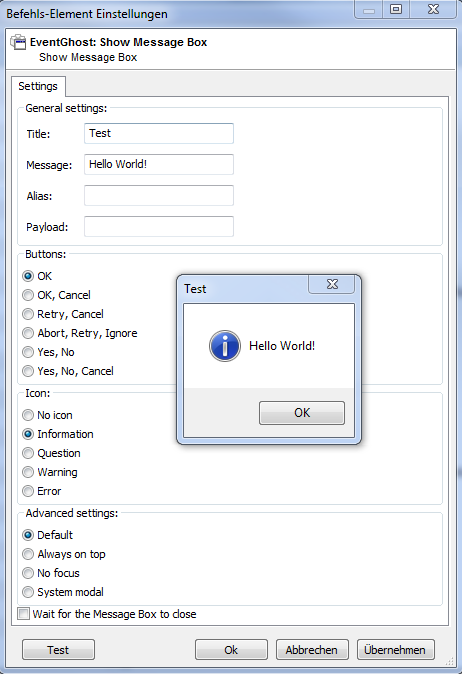This screenshot has width=462, height=674.
Task: Focus the empty Alias text field
Action: click(159, 196)
